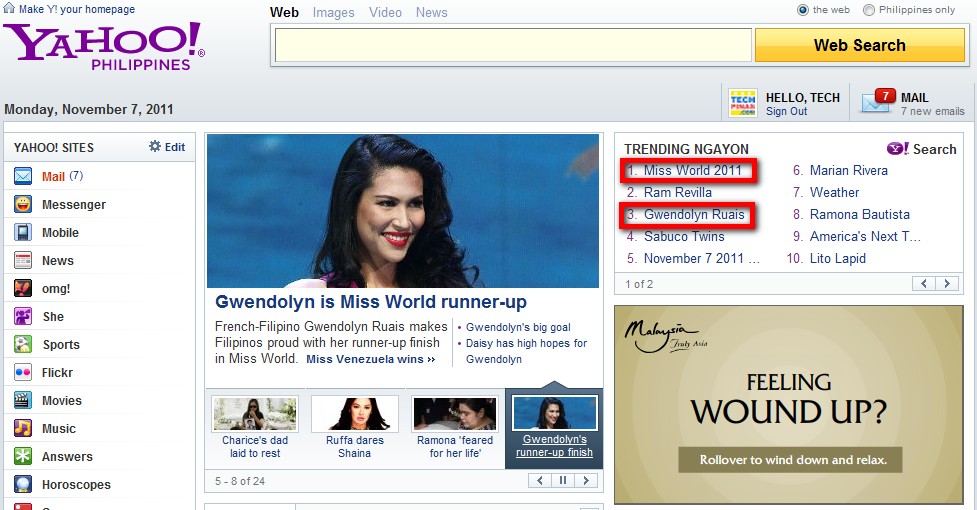Open 'Gwendolyn is Miss World runner-up' headline
The image size is (977, 510).
tap(371, 302)
